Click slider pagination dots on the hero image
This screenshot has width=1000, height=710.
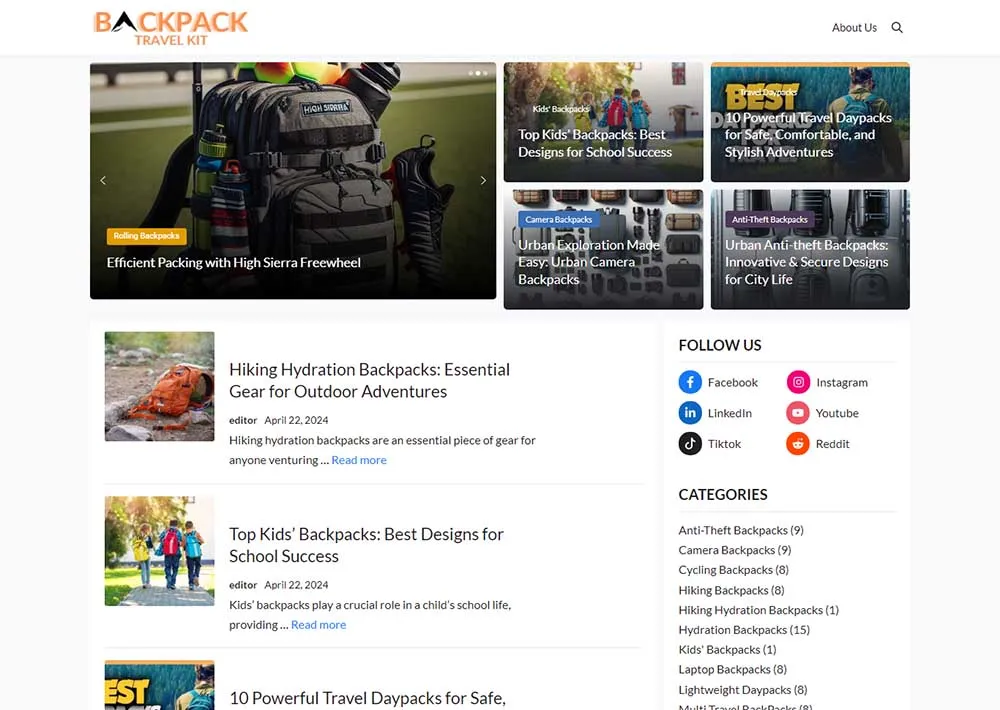pos(478,73)
